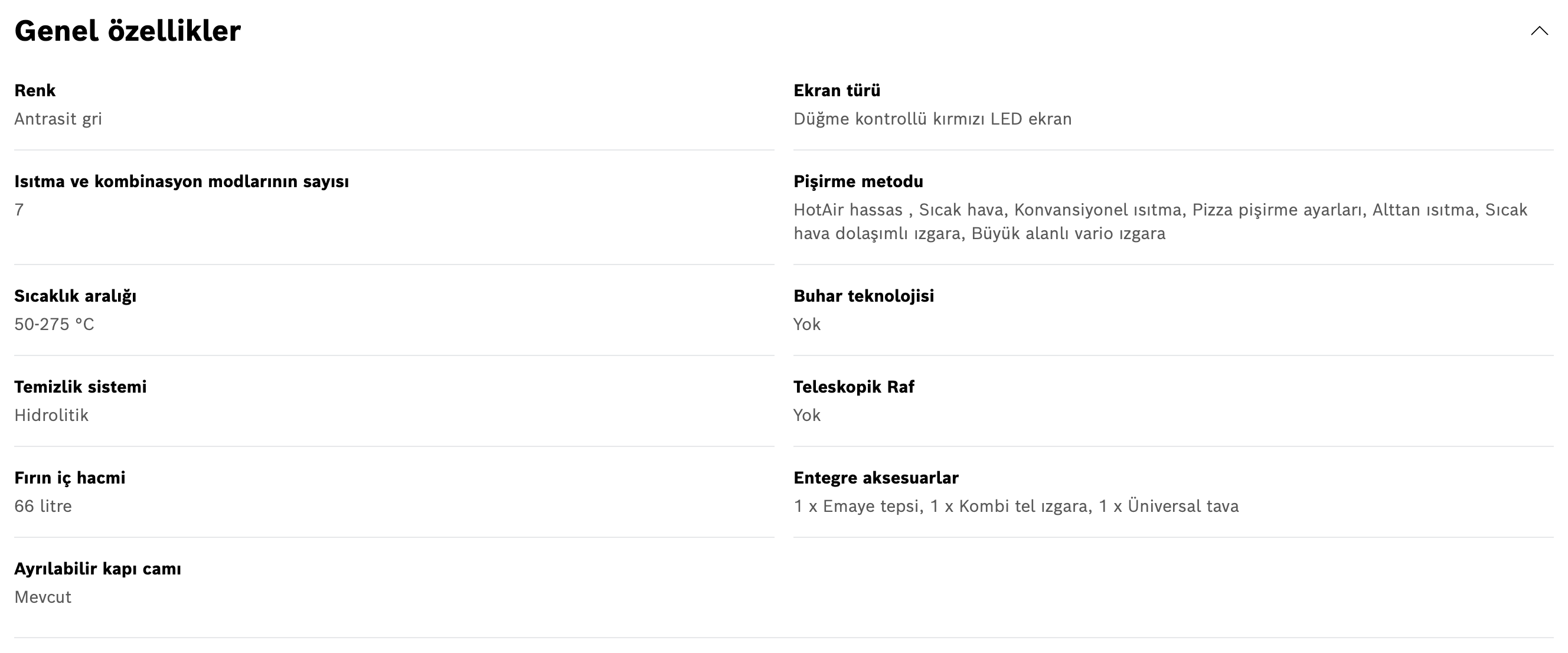Screen dimensions: 1568x653
Task: Click the Entegre aksesuarlar label
Action: coord(876,478)
